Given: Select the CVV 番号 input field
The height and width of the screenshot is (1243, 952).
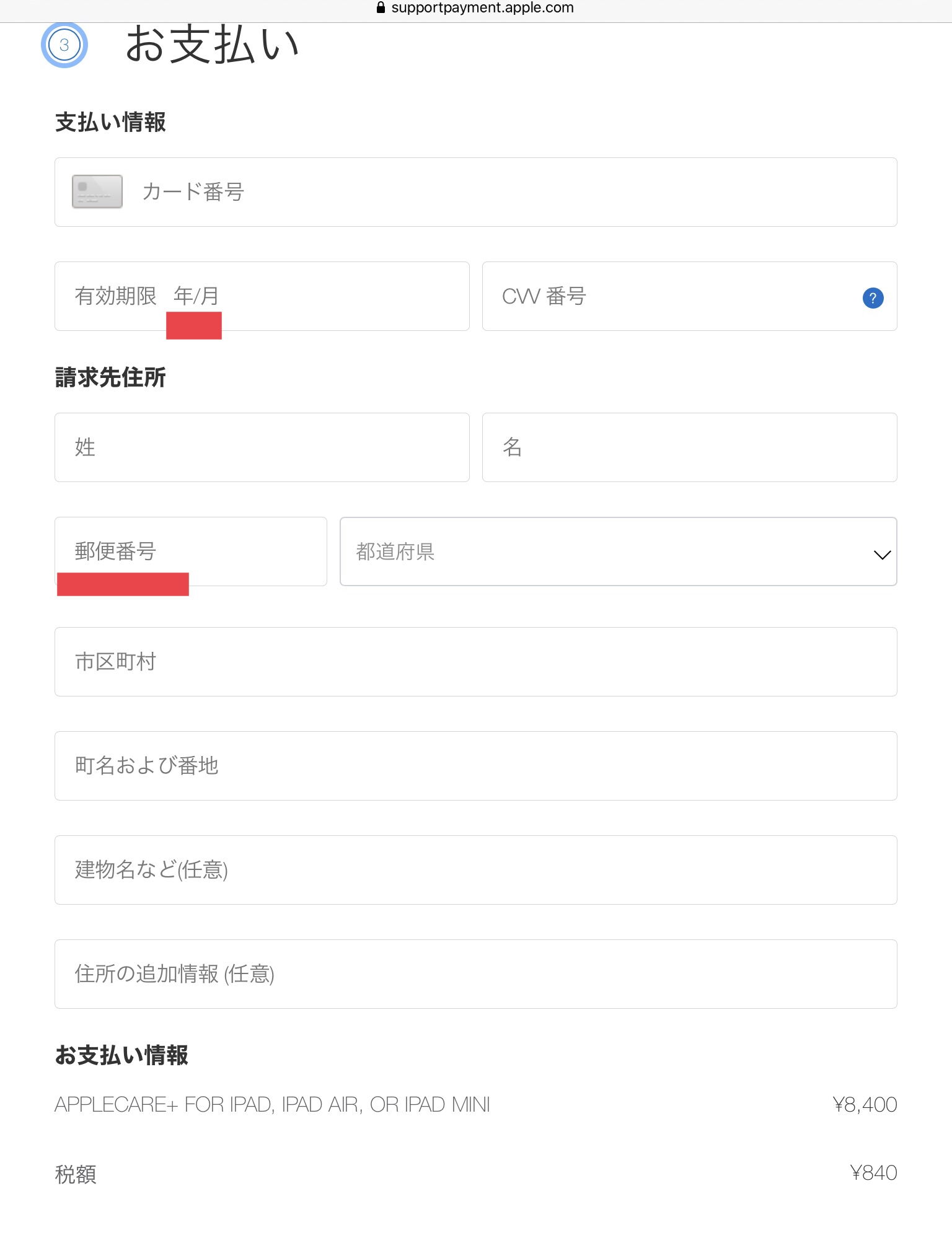Looking at the screenshot, I should tap(669, 296).
